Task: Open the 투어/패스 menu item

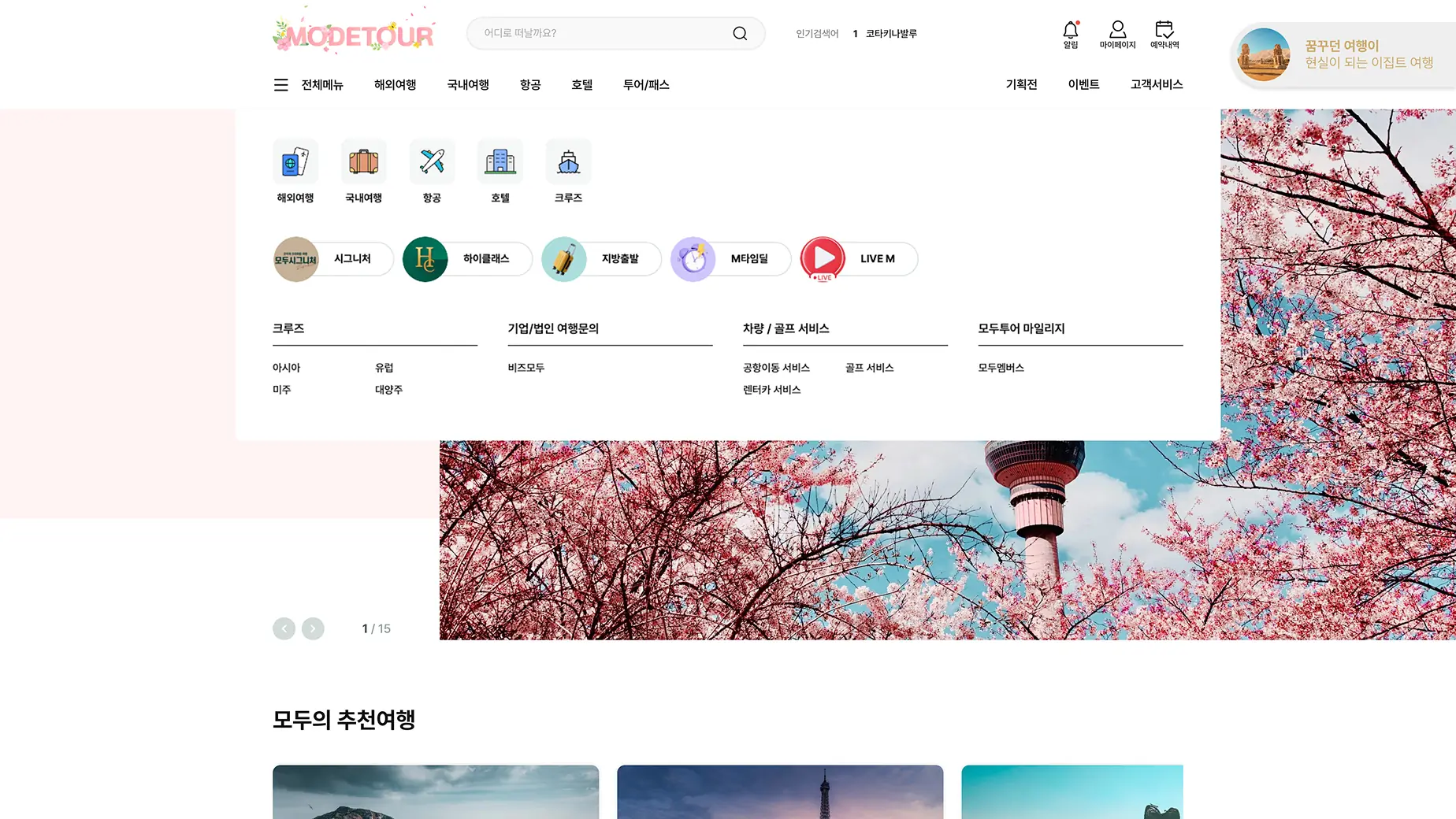Action: (x=646, y=85)
